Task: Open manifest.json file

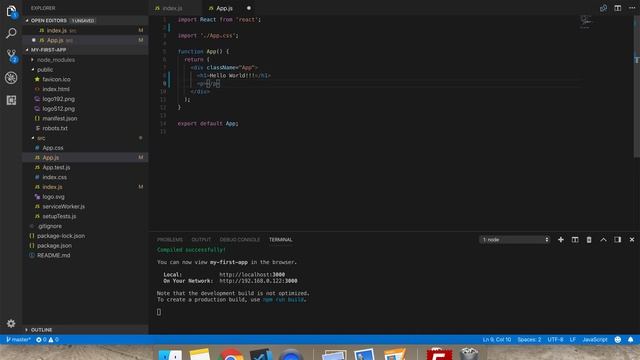Action: point(85,119)
